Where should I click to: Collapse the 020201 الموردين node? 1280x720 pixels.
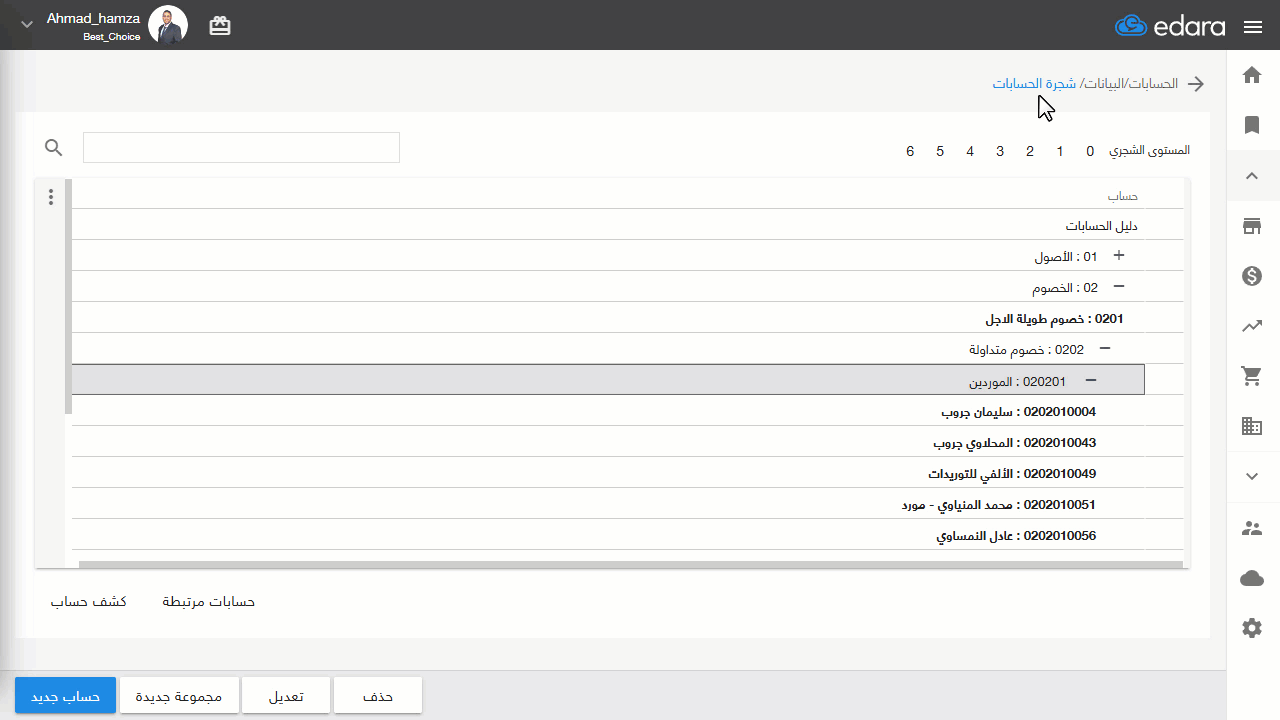(x=1091, y=380)
